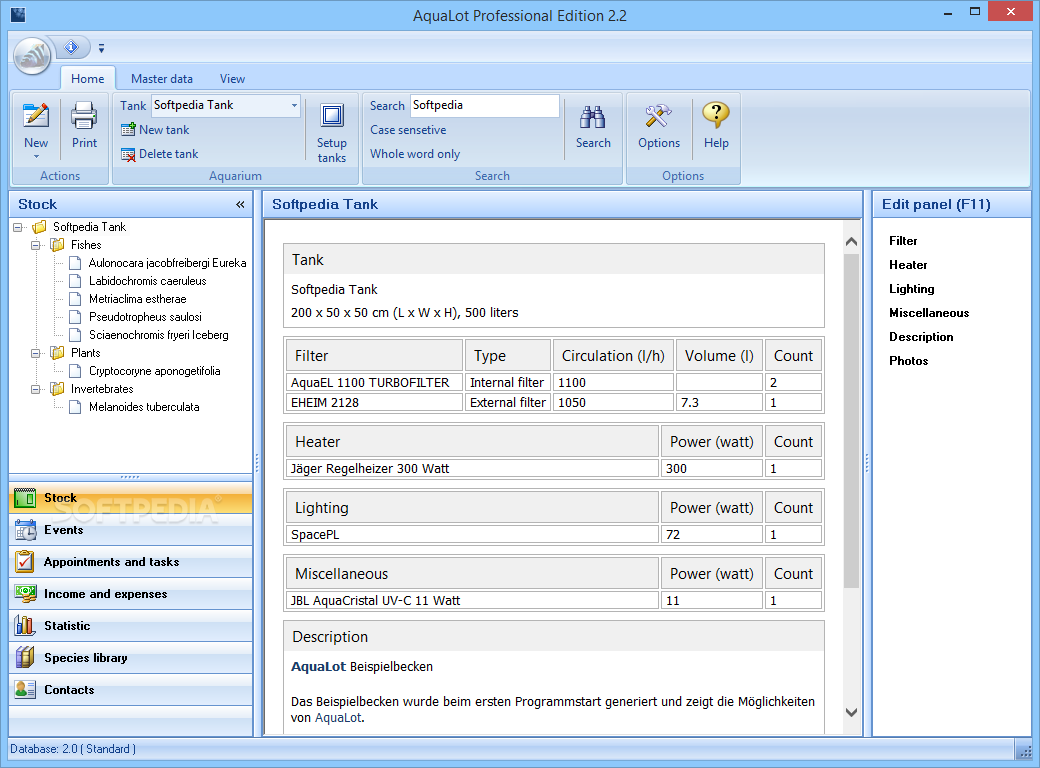Screen dimensions: 1040x768
Task: Open the Heater edit panel link
Action: (x=908, y=265)
